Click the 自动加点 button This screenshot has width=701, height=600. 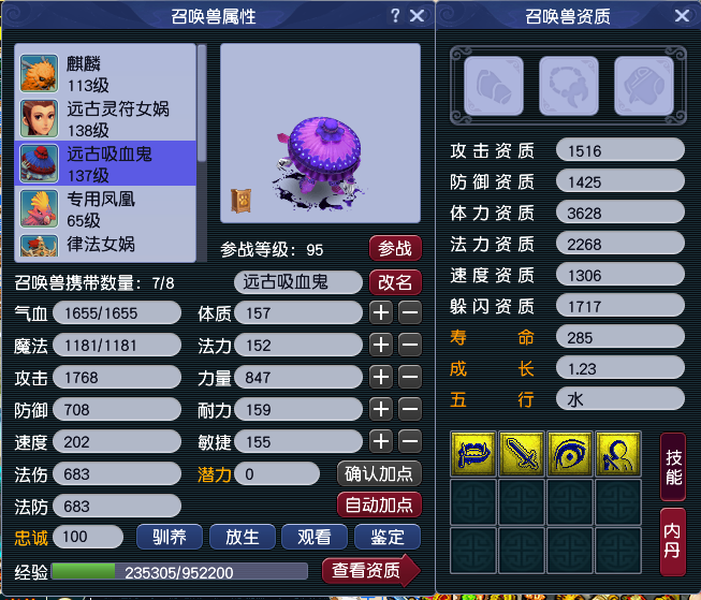[379, 505]
